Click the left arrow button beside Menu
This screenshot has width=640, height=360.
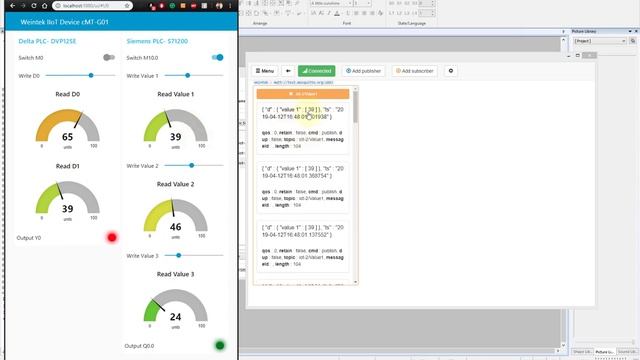point(288,71)
